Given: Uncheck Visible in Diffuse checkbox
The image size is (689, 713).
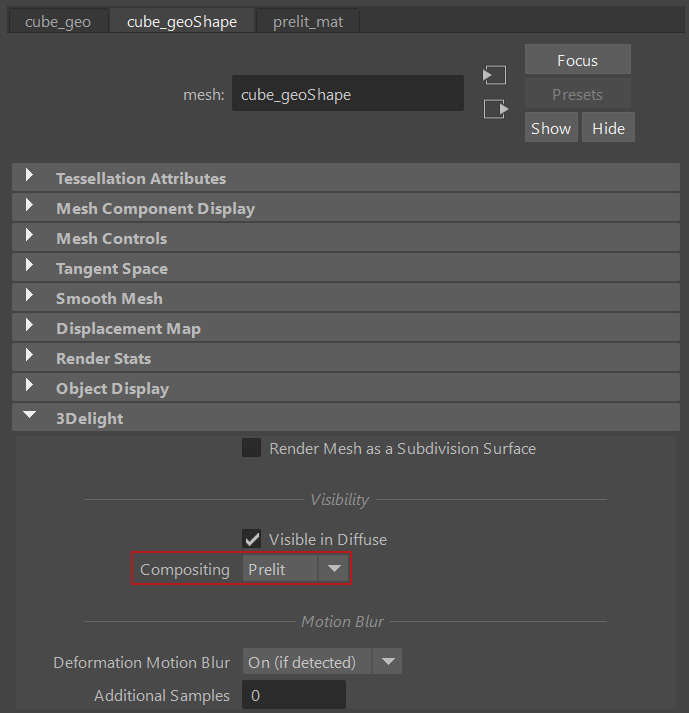Looking at the screenshot, I should (252, 539).
